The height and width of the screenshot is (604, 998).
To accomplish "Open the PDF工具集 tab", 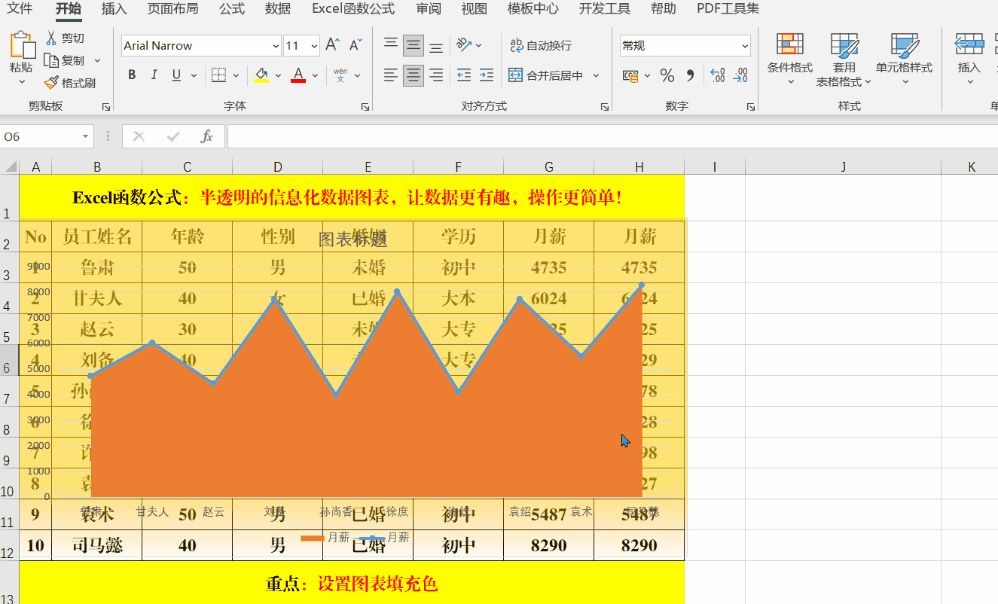I will point(727,9).
